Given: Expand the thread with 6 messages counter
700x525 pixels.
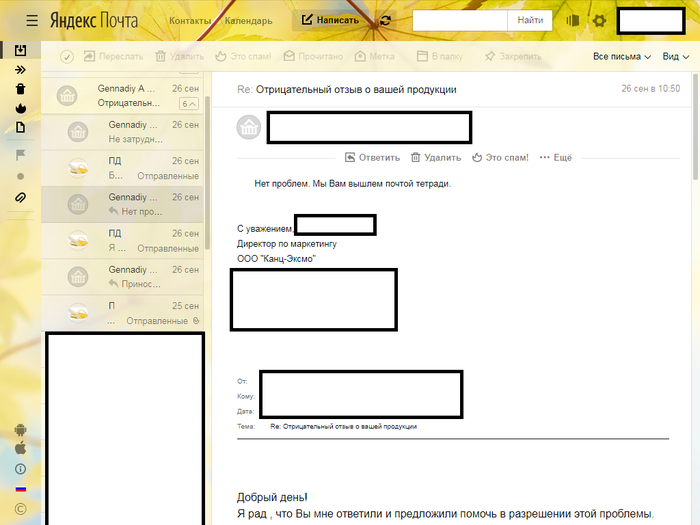Looking at the screenshot, I should click(186, 104).
